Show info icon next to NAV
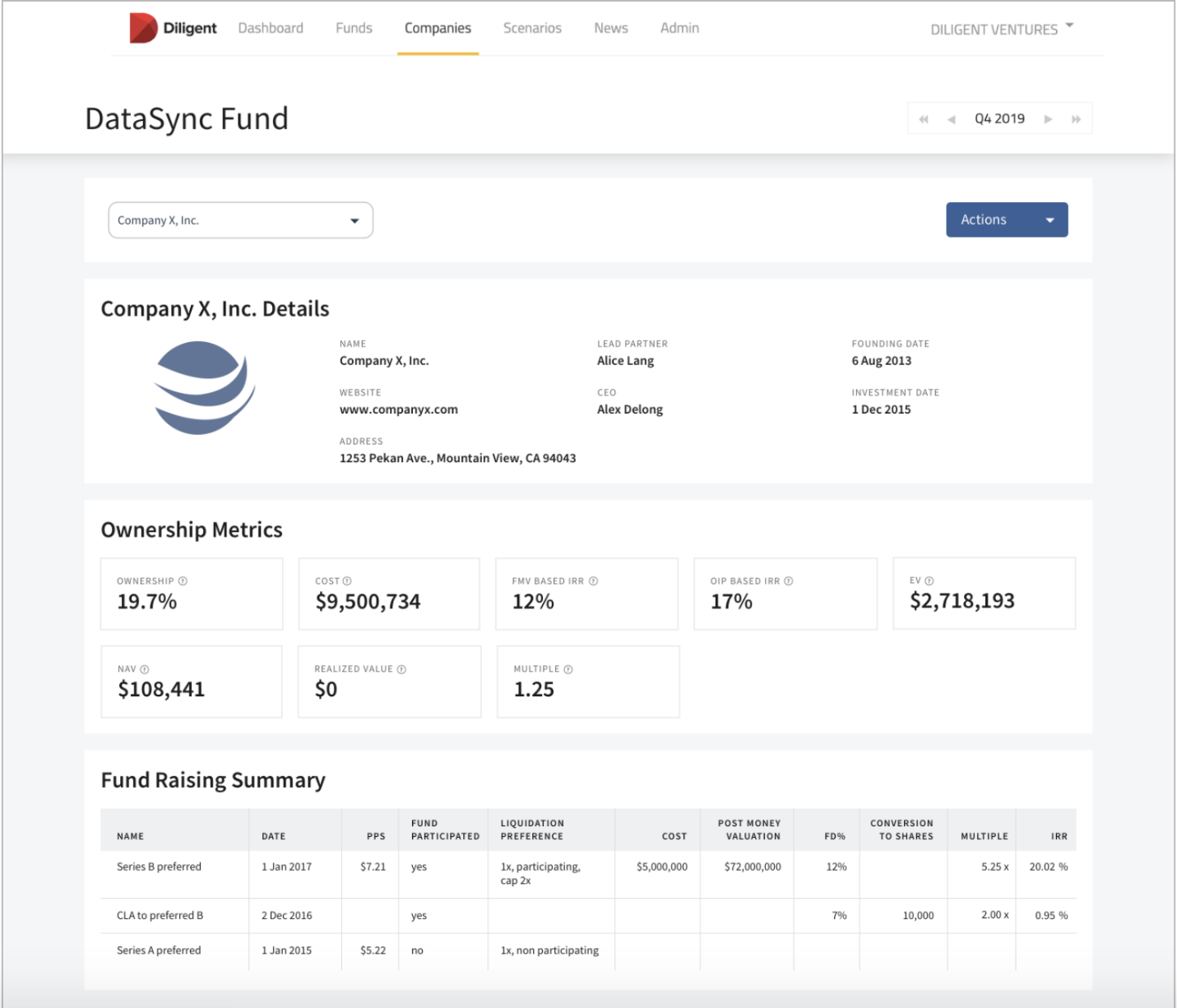Screen dimensions: 1177x1008 (145, 669)
